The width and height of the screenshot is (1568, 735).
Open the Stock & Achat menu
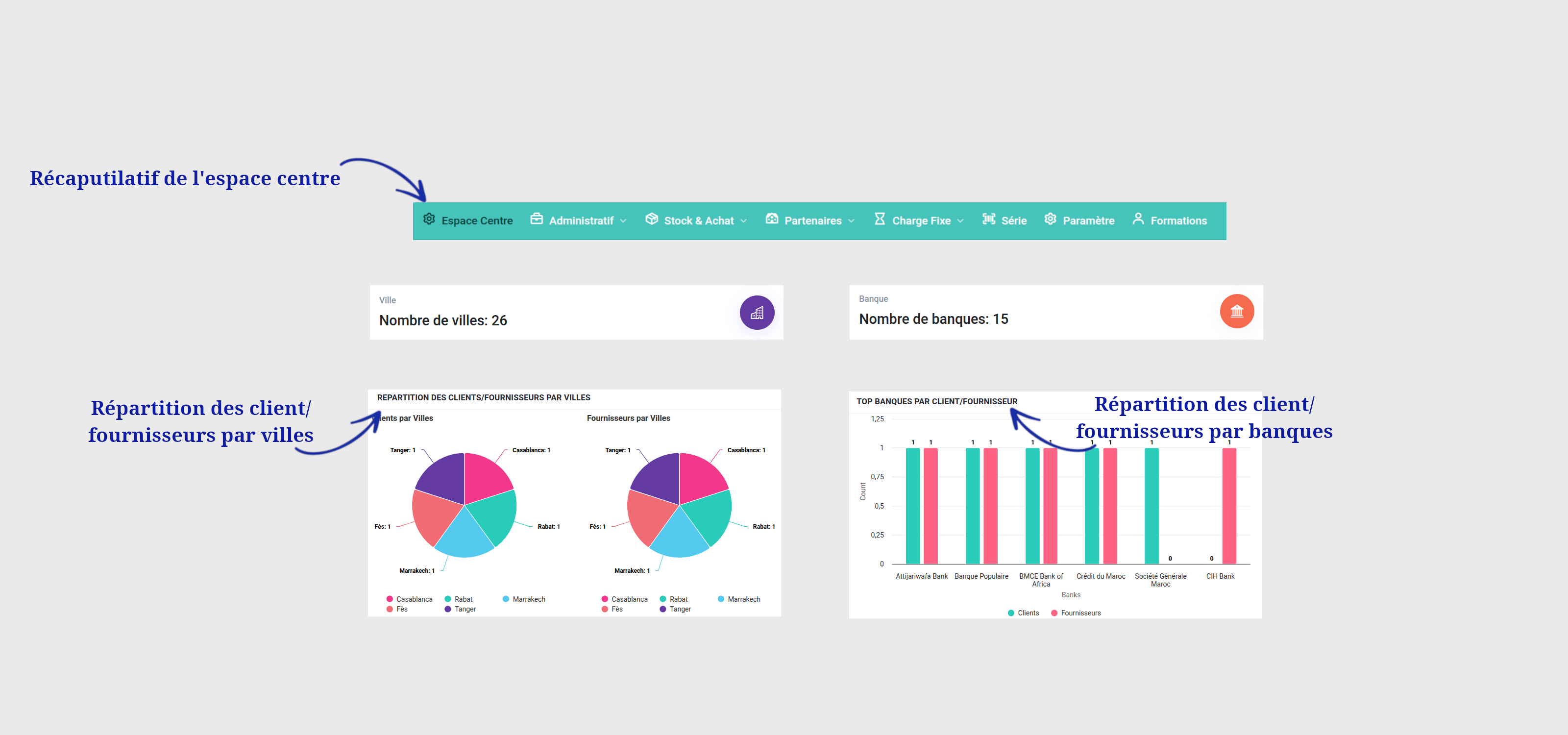(696, 220)
